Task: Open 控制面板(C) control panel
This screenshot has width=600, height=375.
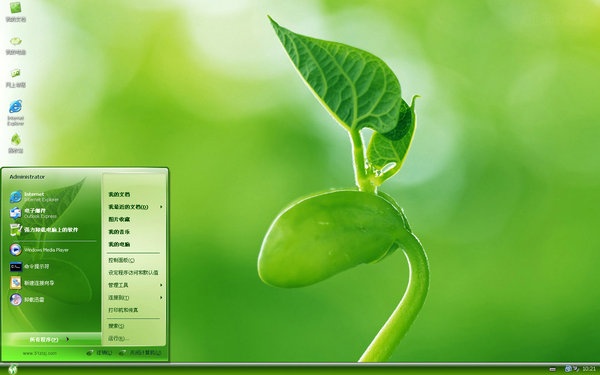Action: pyautogui.click(x=121, y=260)
